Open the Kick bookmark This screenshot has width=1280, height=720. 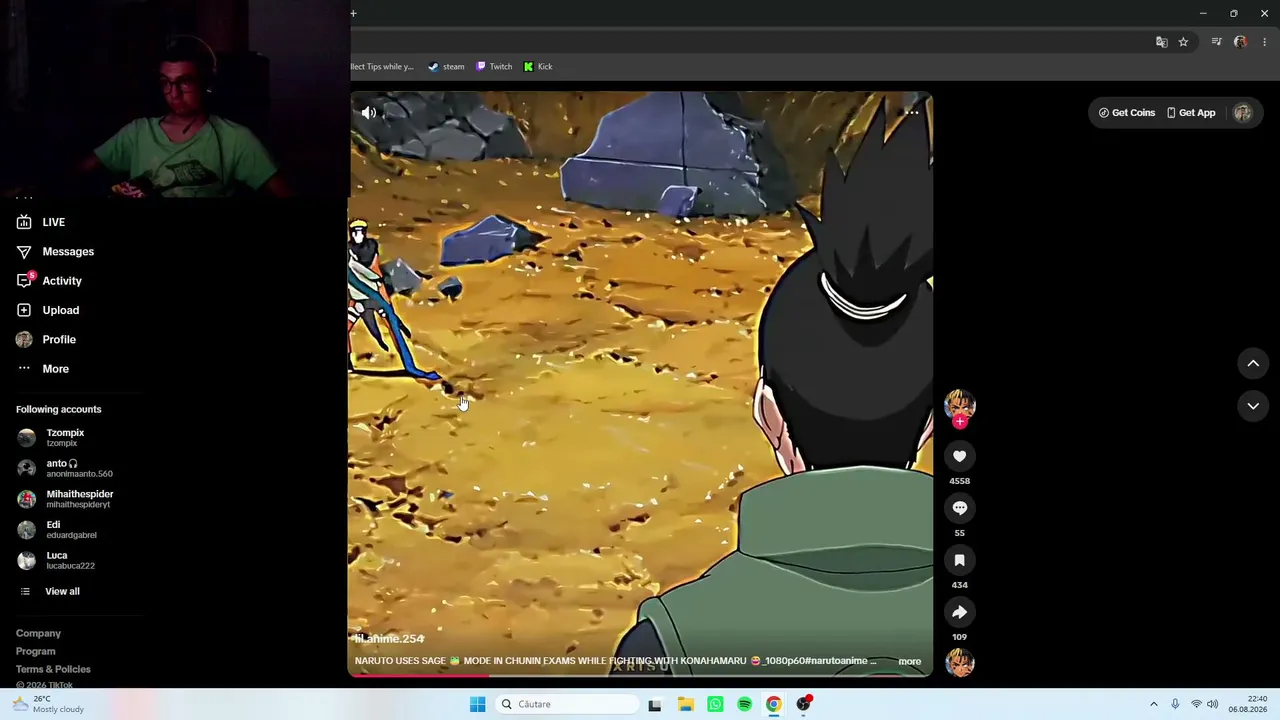click(x=538, y=67)
